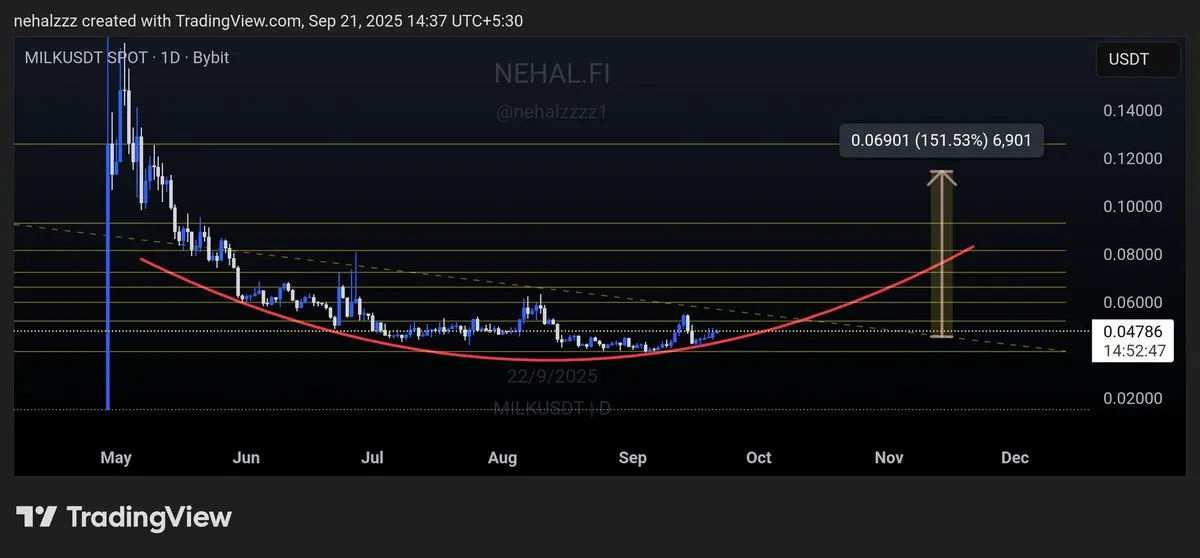Click the TradingView logo
This screenshot has height=558, width=1200.
tap(123, 517)
